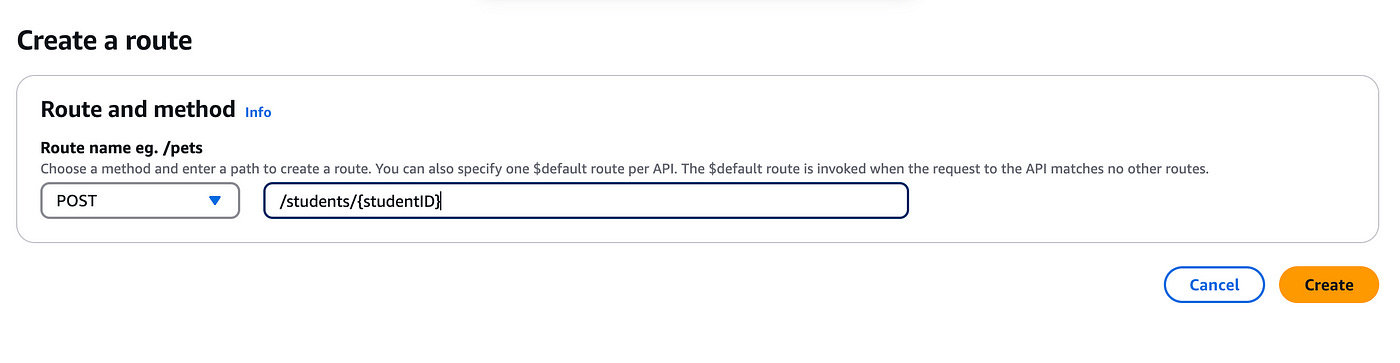Click the $default route description text
Image resolution: width=1400 pixels, height=363 pixels.
pyautogui.click(x=624, y=169)
